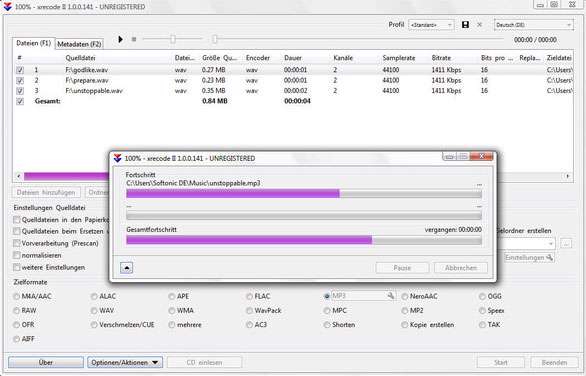Open the Optionen/Aktionen dropdown button
Image resolution: width=586 pixels, height=376 pixels.
125,362
